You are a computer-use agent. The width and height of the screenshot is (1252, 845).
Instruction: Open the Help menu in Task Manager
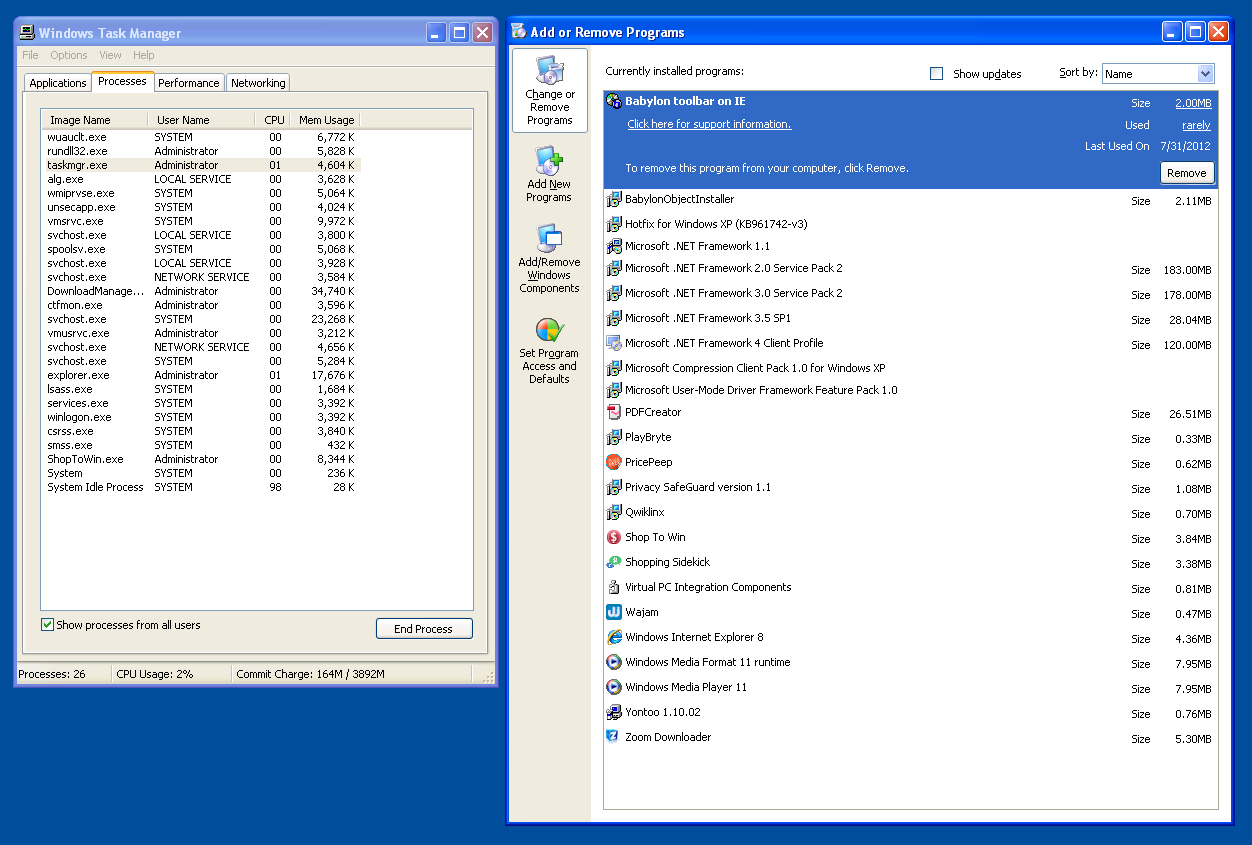pos(144,55)
